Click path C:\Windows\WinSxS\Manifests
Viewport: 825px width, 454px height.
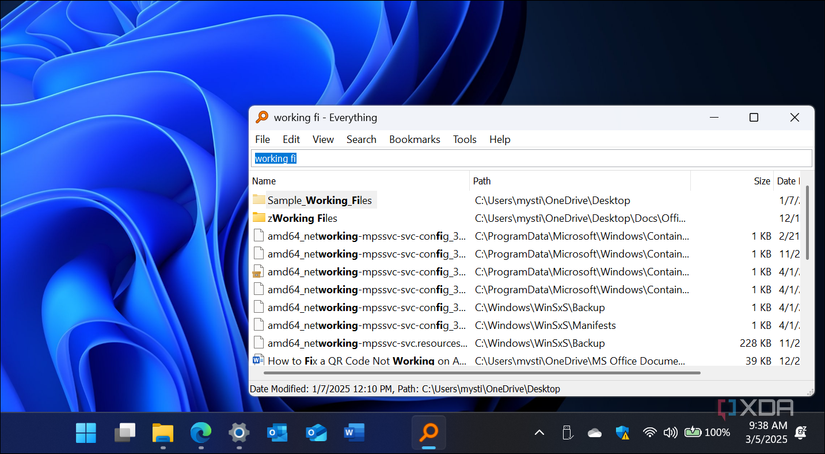pos(545,325)
